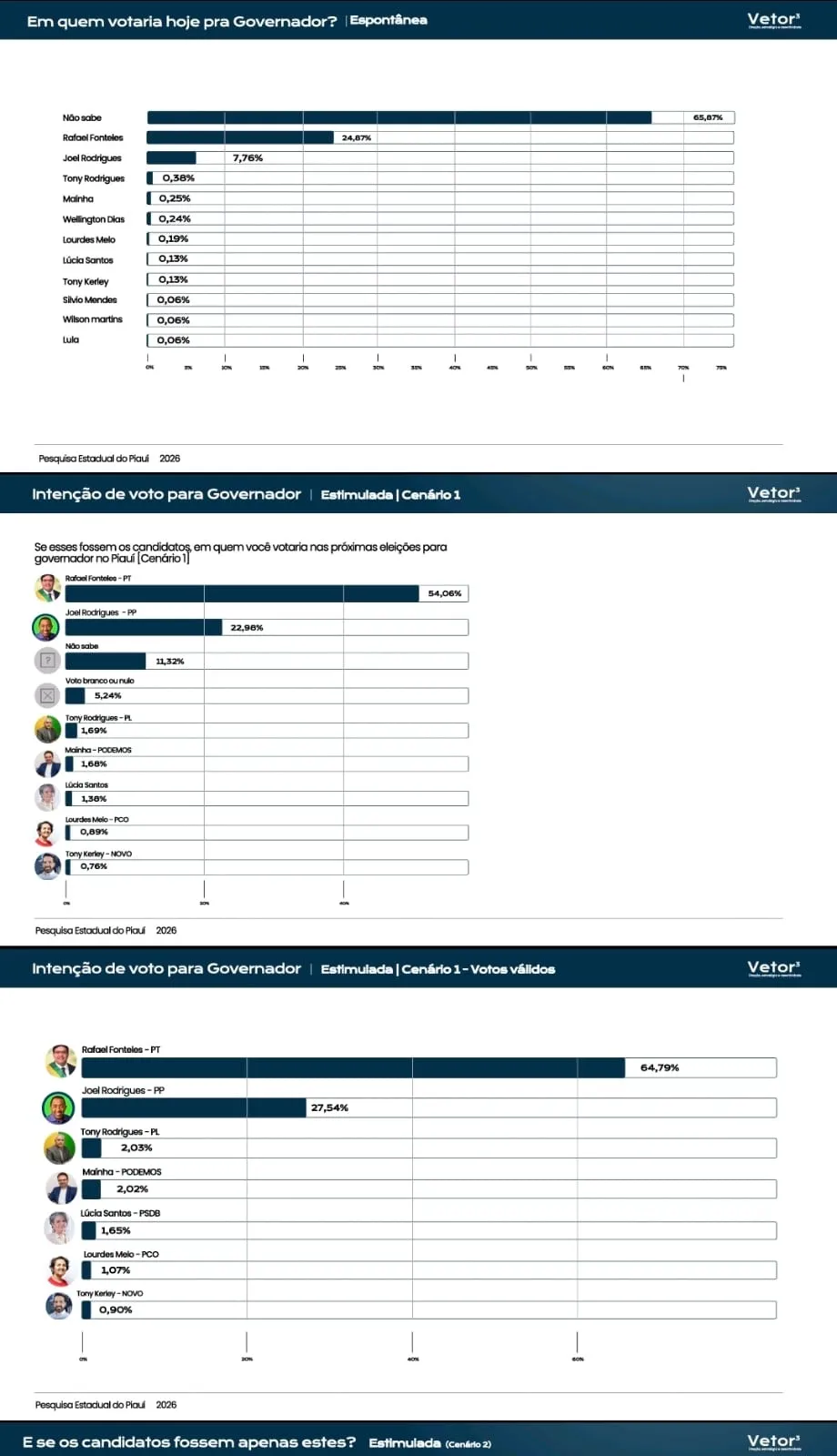Screen dimensions: 837x1456
Task: Click Rafael Fonteles photo in Cenário 1 chart
Action: click(47, 589)
